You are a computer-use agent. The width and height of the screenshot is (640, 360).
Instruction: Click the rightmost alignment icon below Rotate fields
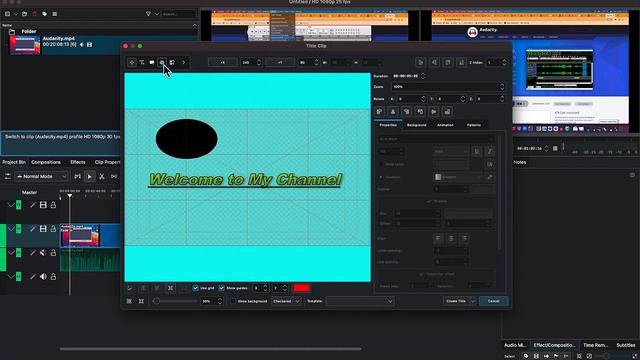click(x=447, y=111)
